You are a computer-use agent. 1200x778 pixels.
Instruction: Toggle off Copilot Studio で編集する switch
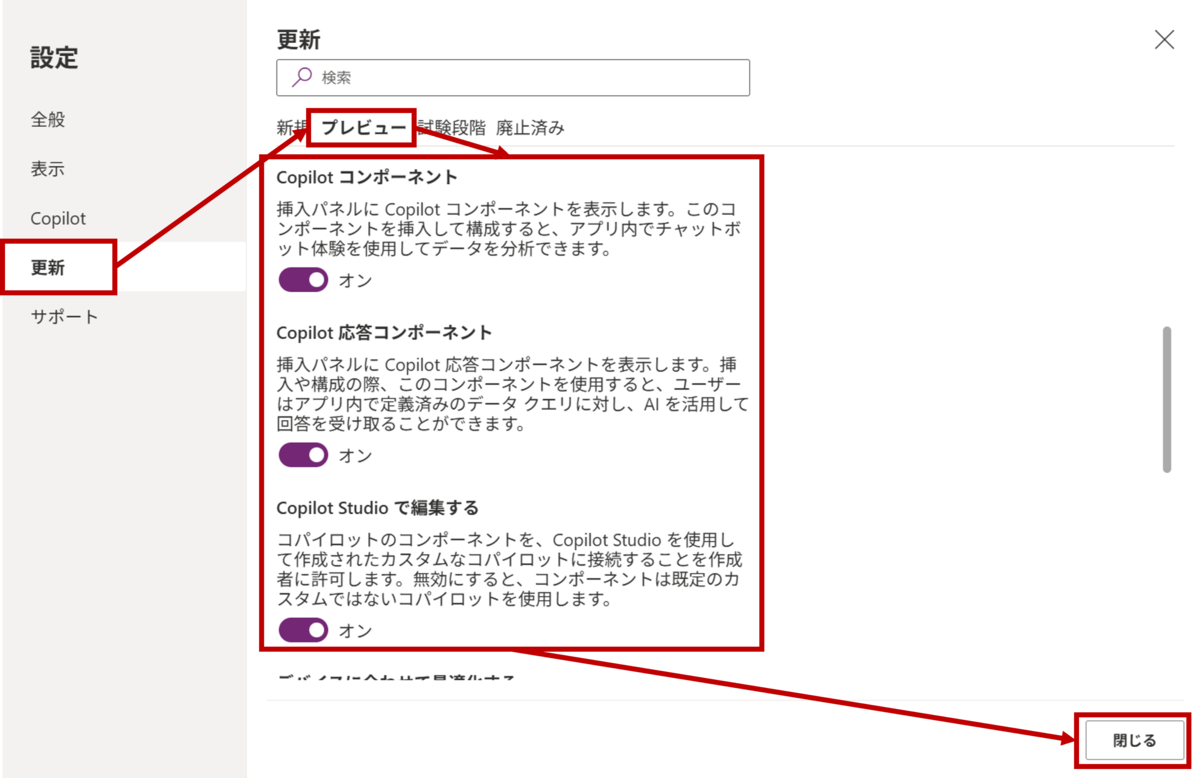point(304,630)
